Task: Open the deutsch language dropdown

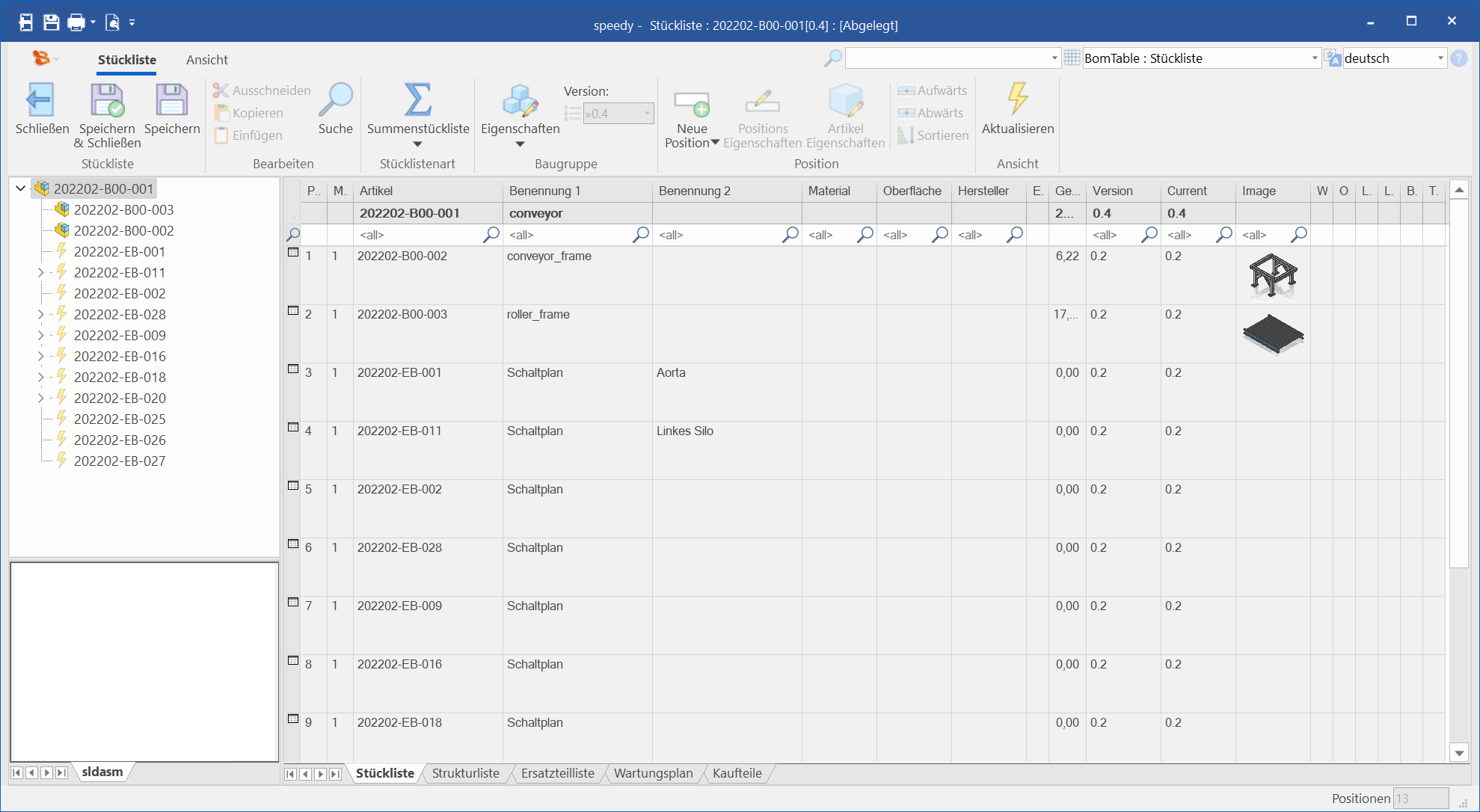Action: [1440, 58]
